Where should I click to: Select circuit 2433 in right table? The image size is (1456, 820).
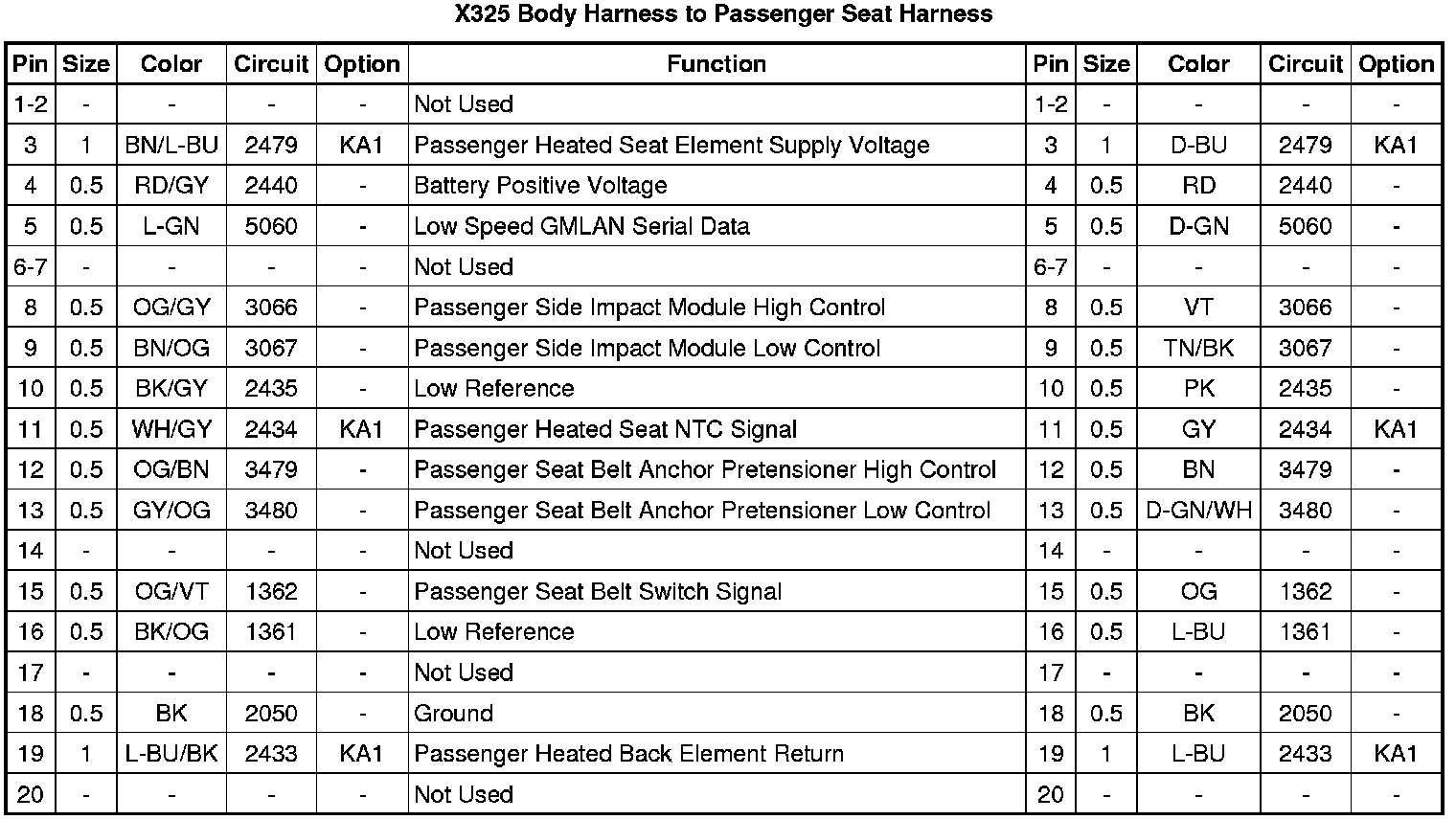coord(1305,754)
